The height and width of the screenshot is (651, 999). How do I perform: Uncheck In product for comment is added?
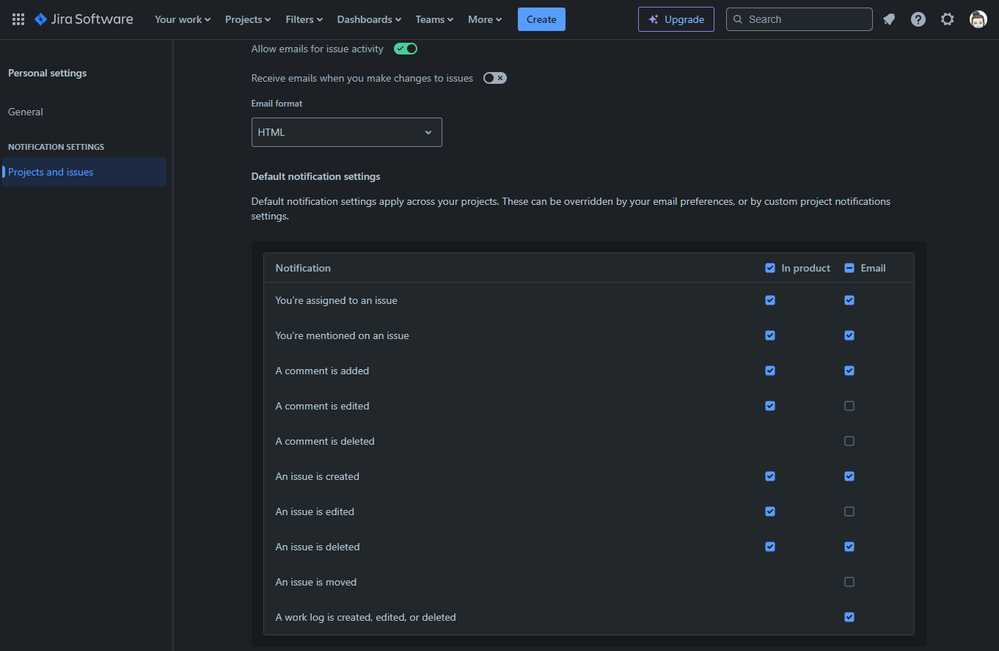pyautogui.click(x=770, y=371)
